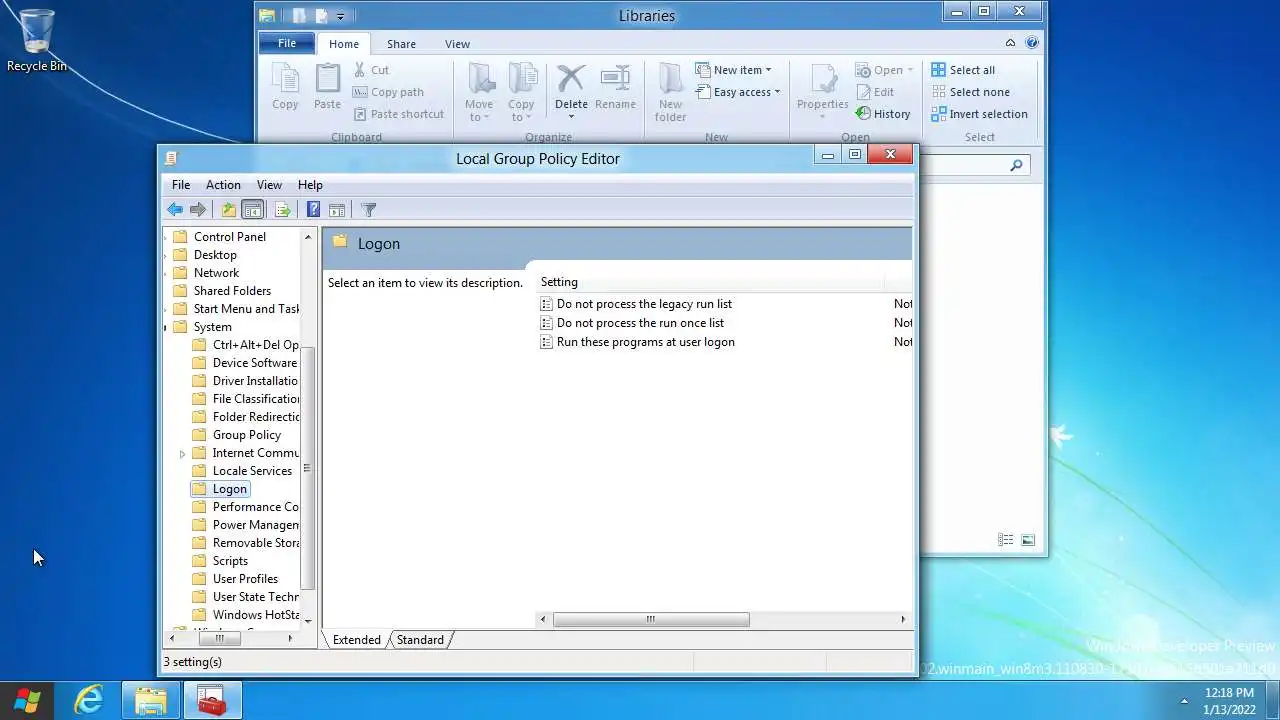Switch Libraries to details view icon
The image size is (1280, 720).
(x=1006, y=540)
